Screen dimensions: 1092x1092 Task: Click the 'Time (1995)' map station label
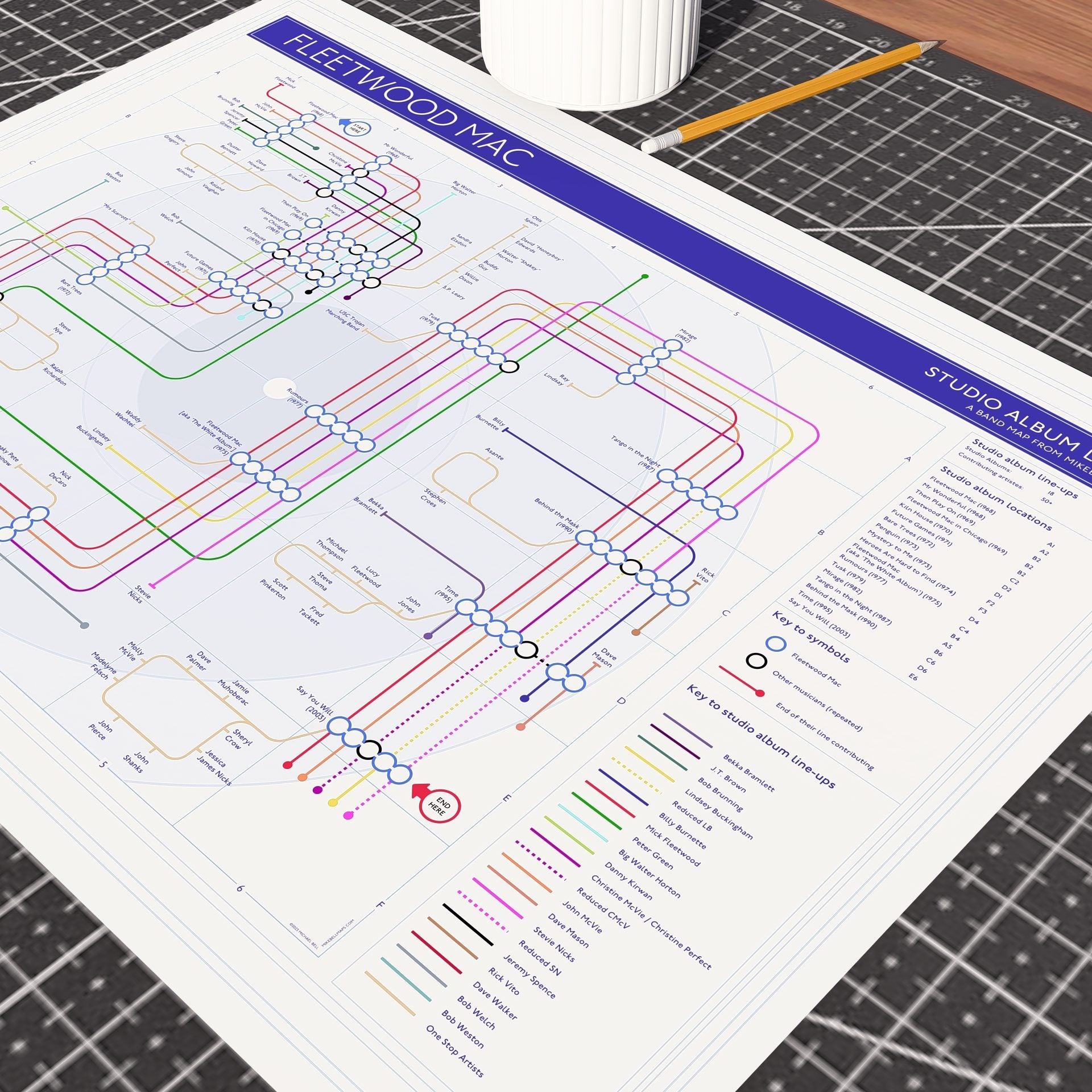pos(447,594)
